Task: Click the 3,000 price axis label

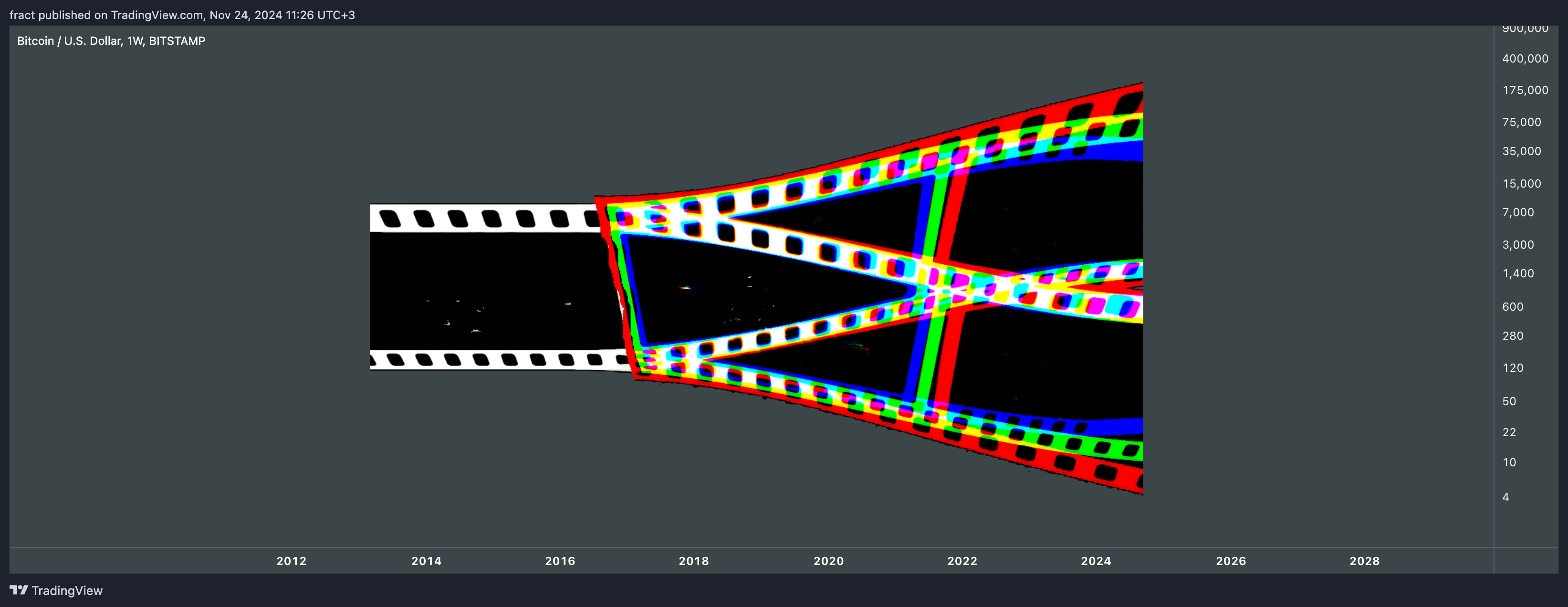Action: pyautogui.click(x=1518, y=244)
